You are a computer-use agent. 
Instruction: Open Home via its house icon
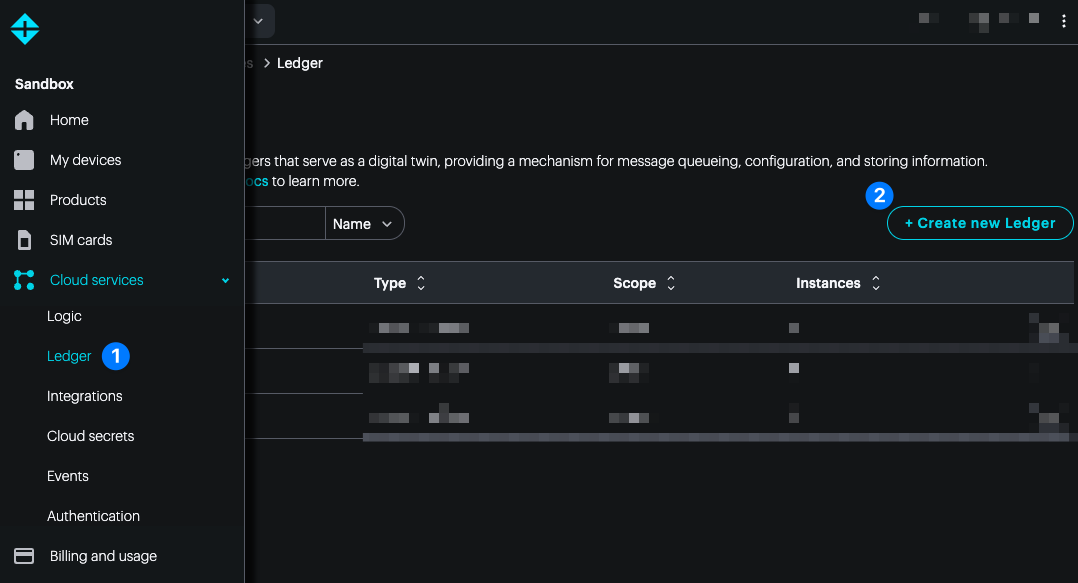[x=24, y=120]
